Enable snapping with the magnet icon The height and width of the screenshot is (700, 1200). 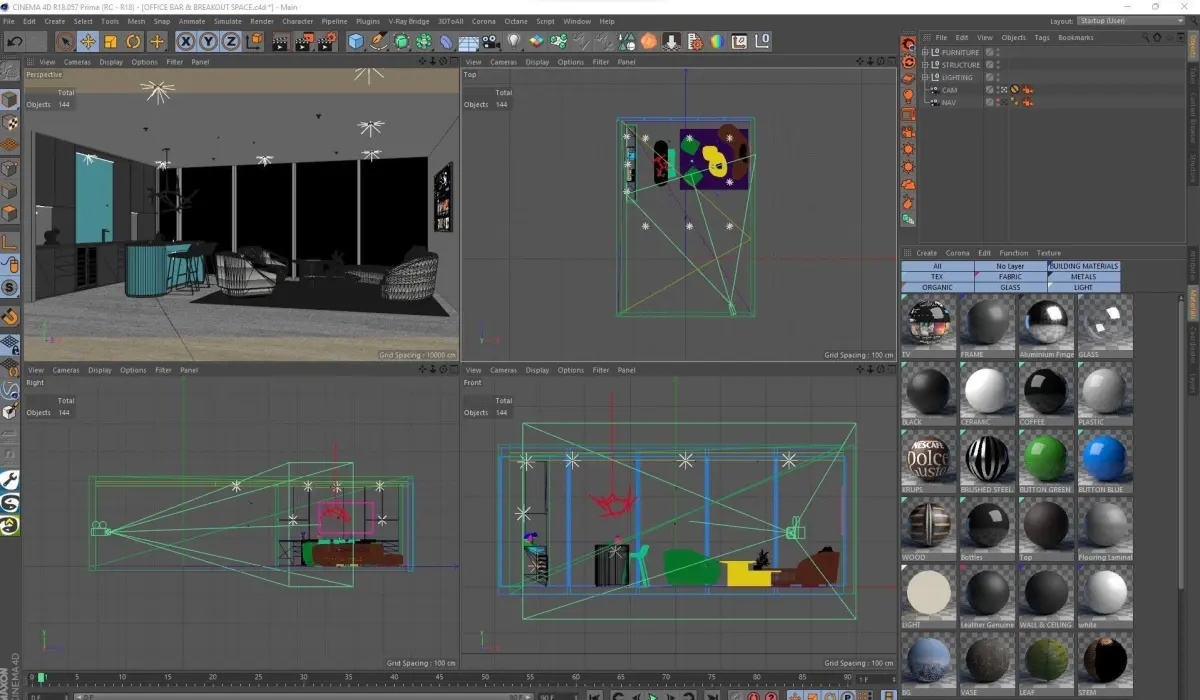click(10, 317)
